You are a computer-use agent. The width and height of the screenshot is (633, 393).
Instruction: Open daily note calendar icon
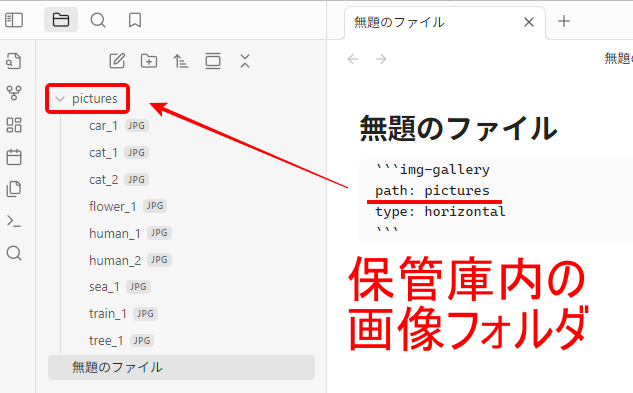(14, 157)
